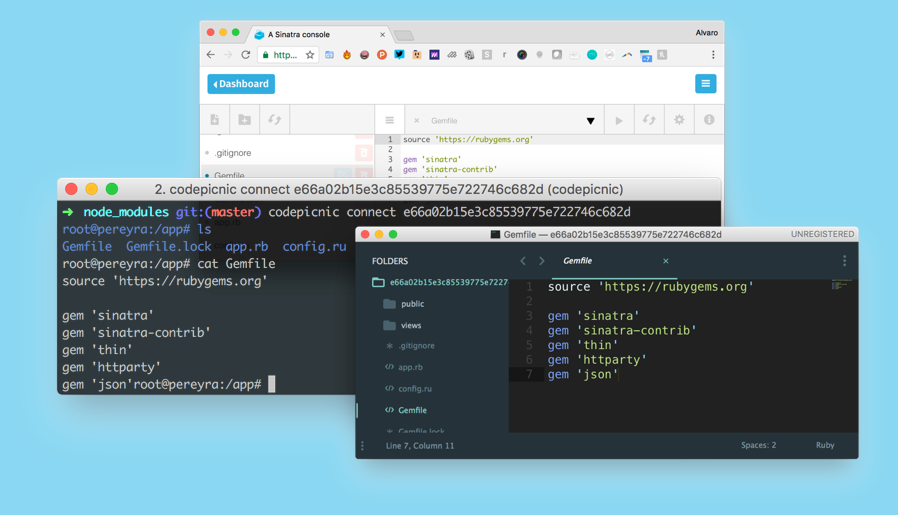Run the project with the play icon

point(619,120)
